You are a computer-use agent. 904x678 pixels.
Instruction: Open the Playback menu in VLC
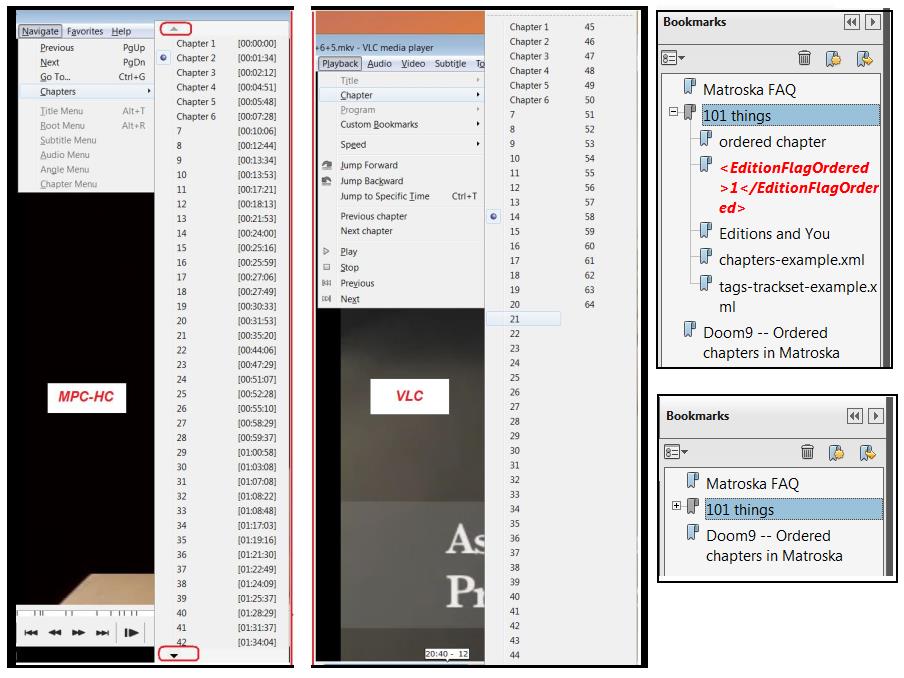pos(340,63)
